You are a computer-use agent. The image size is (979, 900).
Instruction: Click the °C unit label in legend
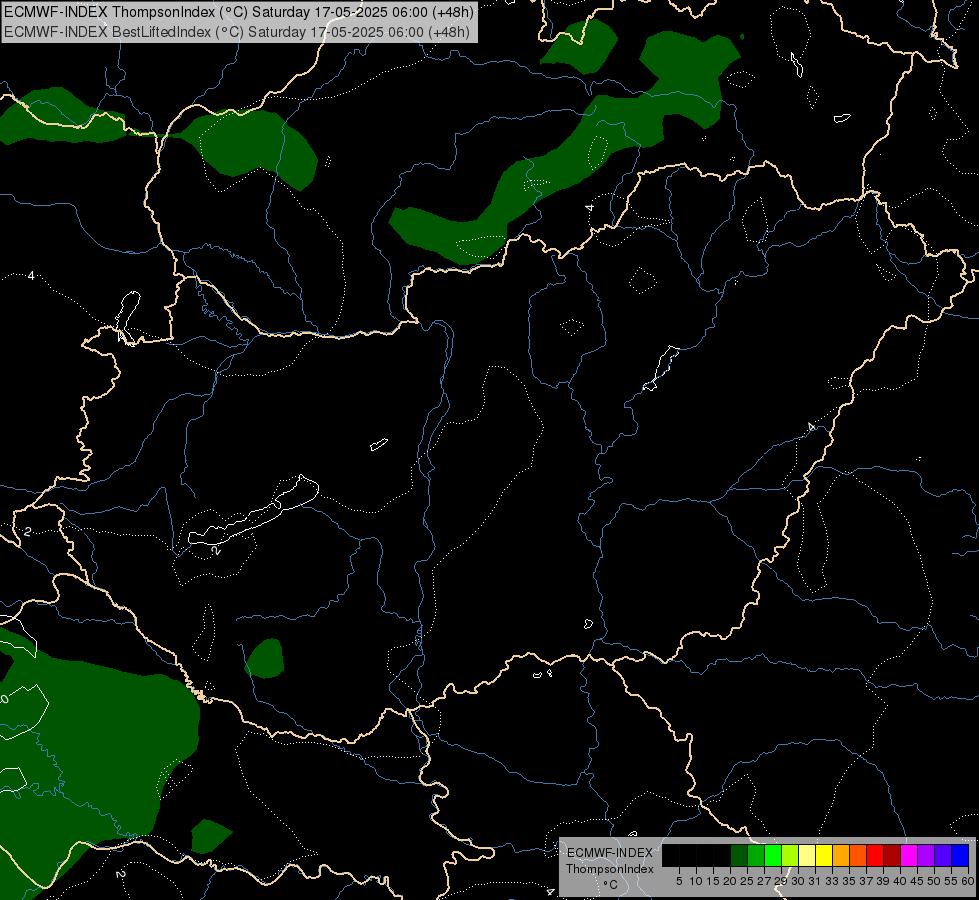coord(610,884)
